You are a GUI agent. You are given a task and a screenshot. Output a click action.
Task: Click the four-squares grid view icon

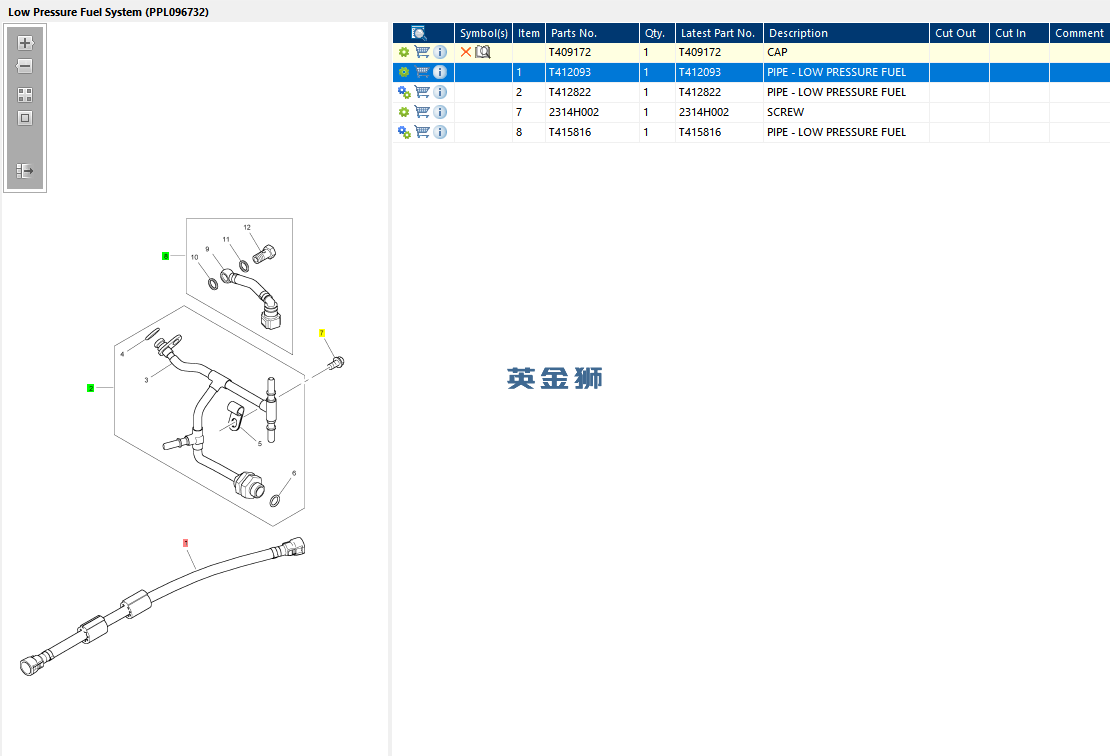coord(25,95)
